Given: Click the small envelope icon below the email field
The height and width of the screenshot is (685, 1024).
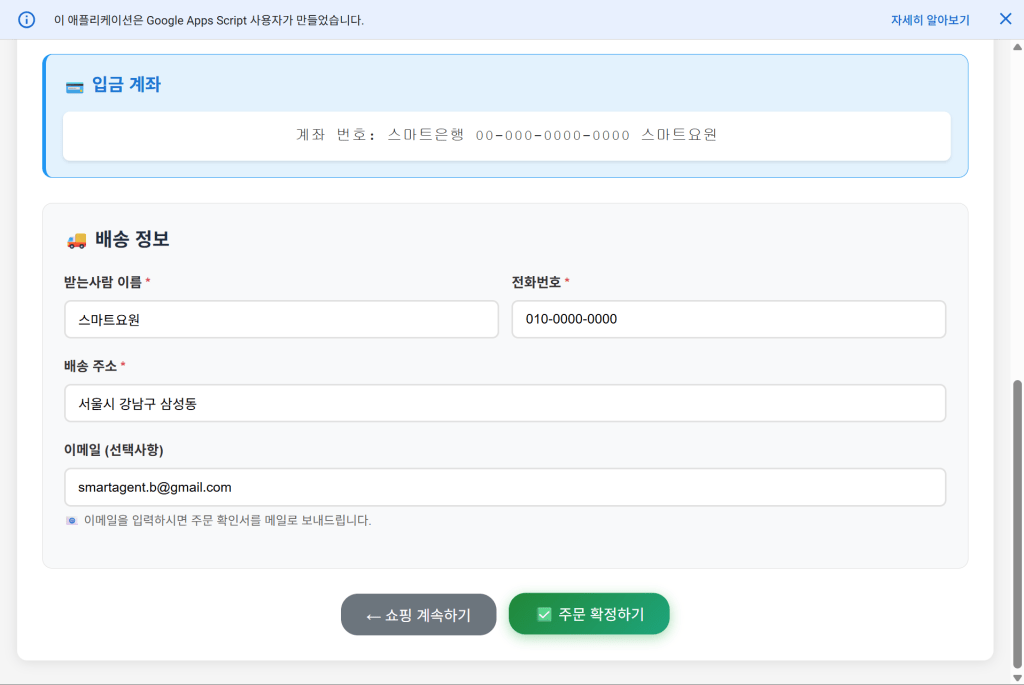Looking at the screenshot, I should [71, 521].
